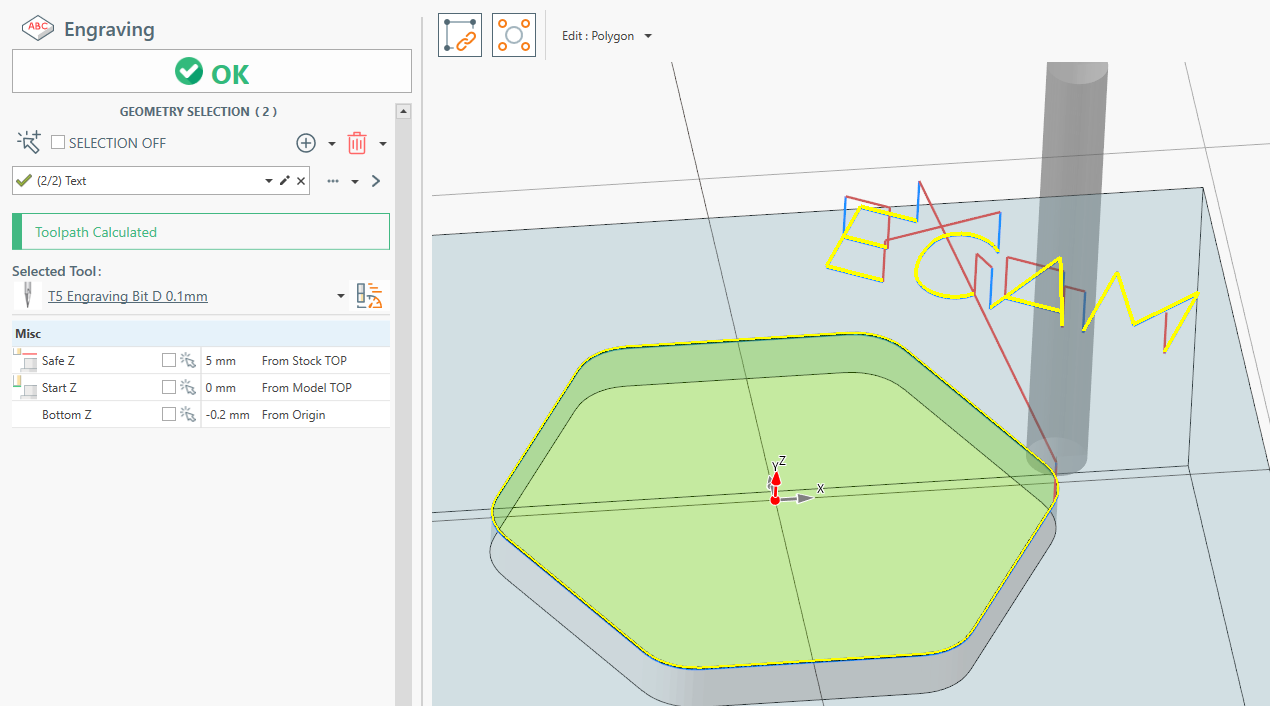Screen dimensions: 1270x706
Task: Toggle the Bottom Z checkbox
Action: tap(169, 415)
